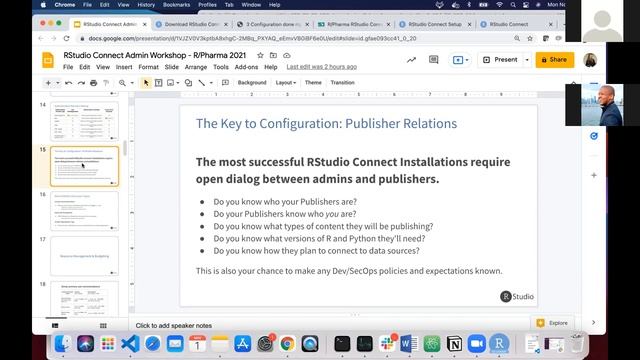This screenshot has height=360, width=640.
Task: Click the Background button
Action: (x=252, y=82)
